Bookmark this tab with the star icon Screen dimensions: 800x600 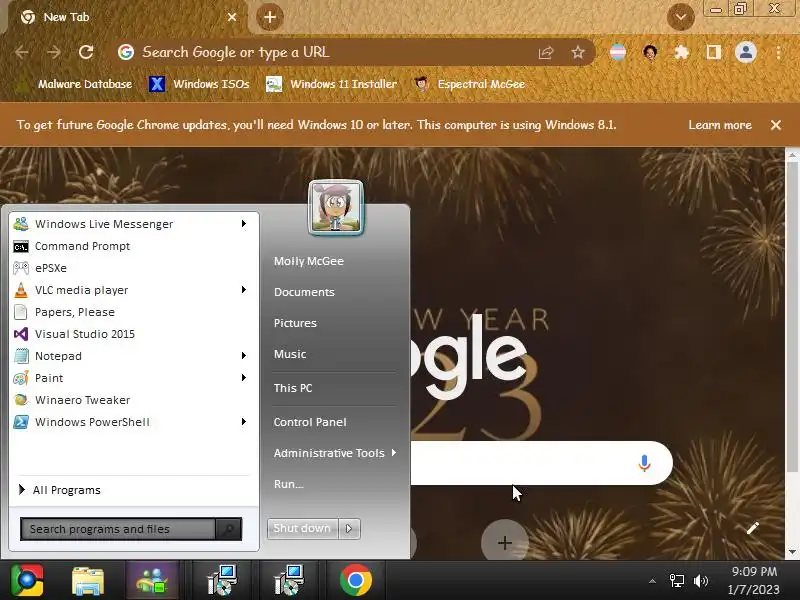coord(578,52)
